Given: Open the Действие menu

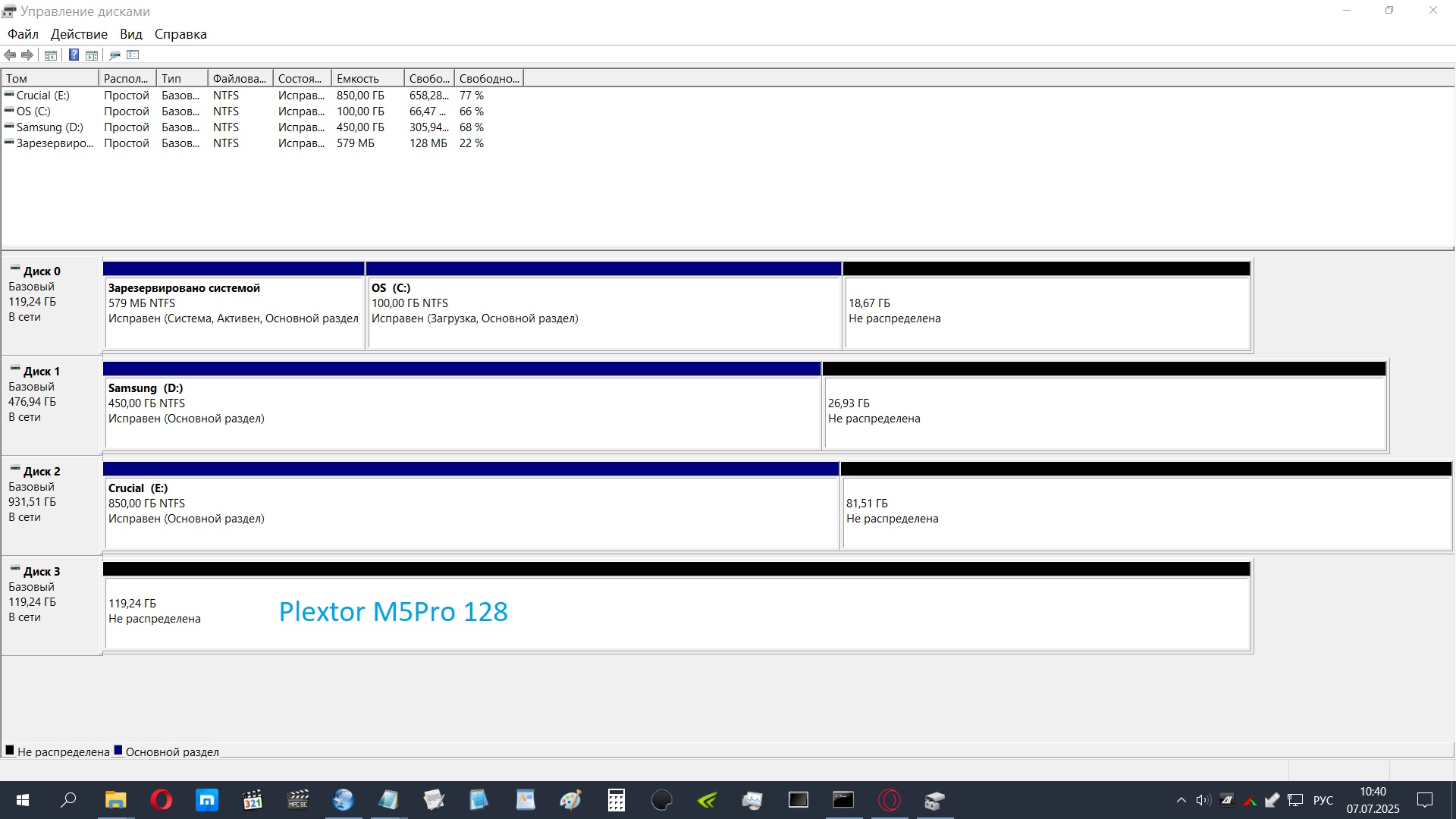Looking at the screenshot, I should [x=79, y=34].
